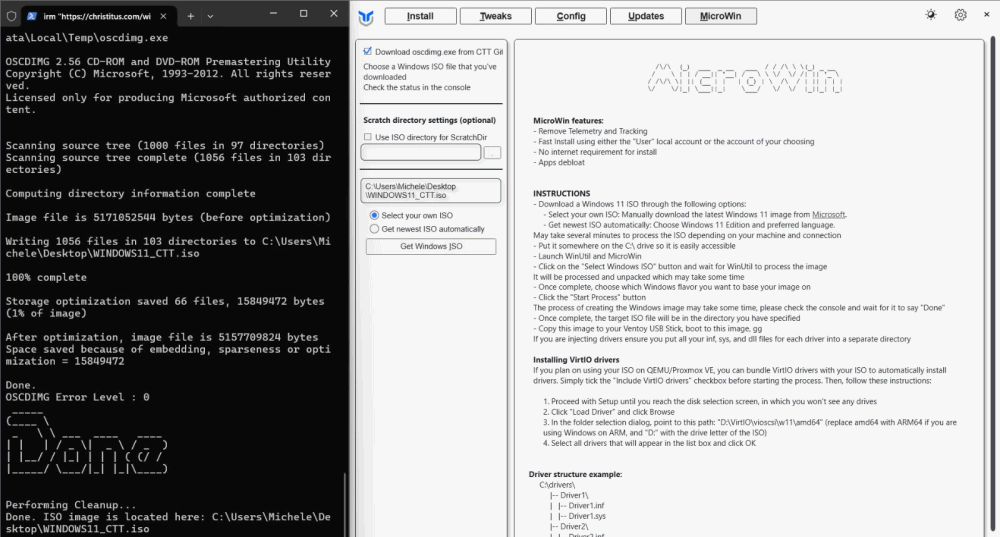Enable Use ISO directory for ScratchDir
The width and height of the screenshot is (1000, 537).
tap(367, 136)
